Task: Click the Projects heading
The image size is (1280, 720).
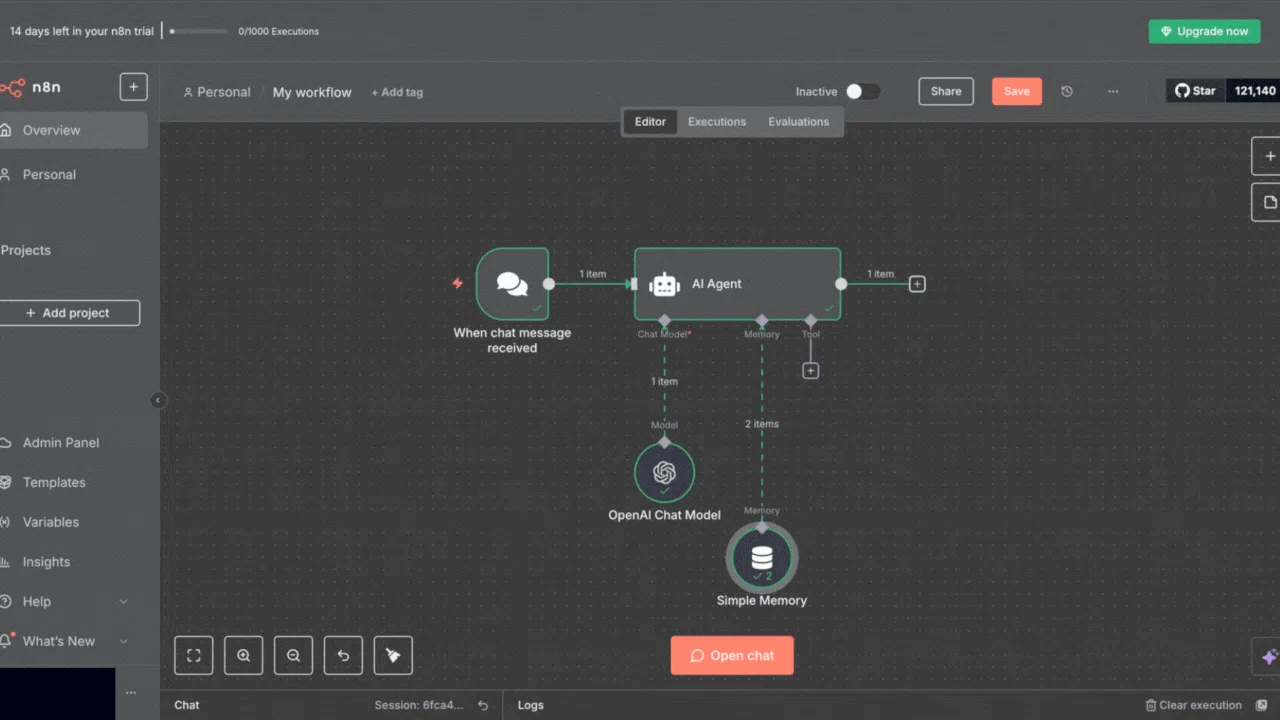Action: pyautogui.click(x=26, y=250)
